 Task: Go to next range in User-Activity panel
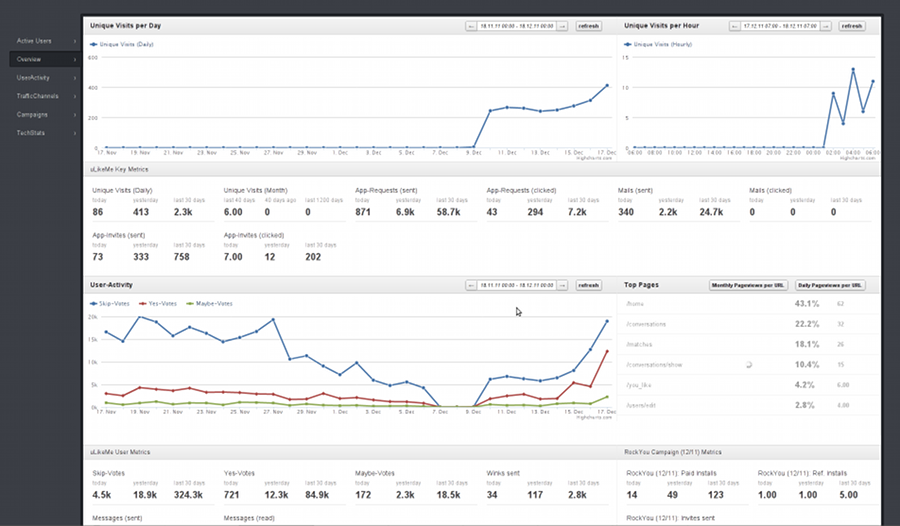(562, 285)
